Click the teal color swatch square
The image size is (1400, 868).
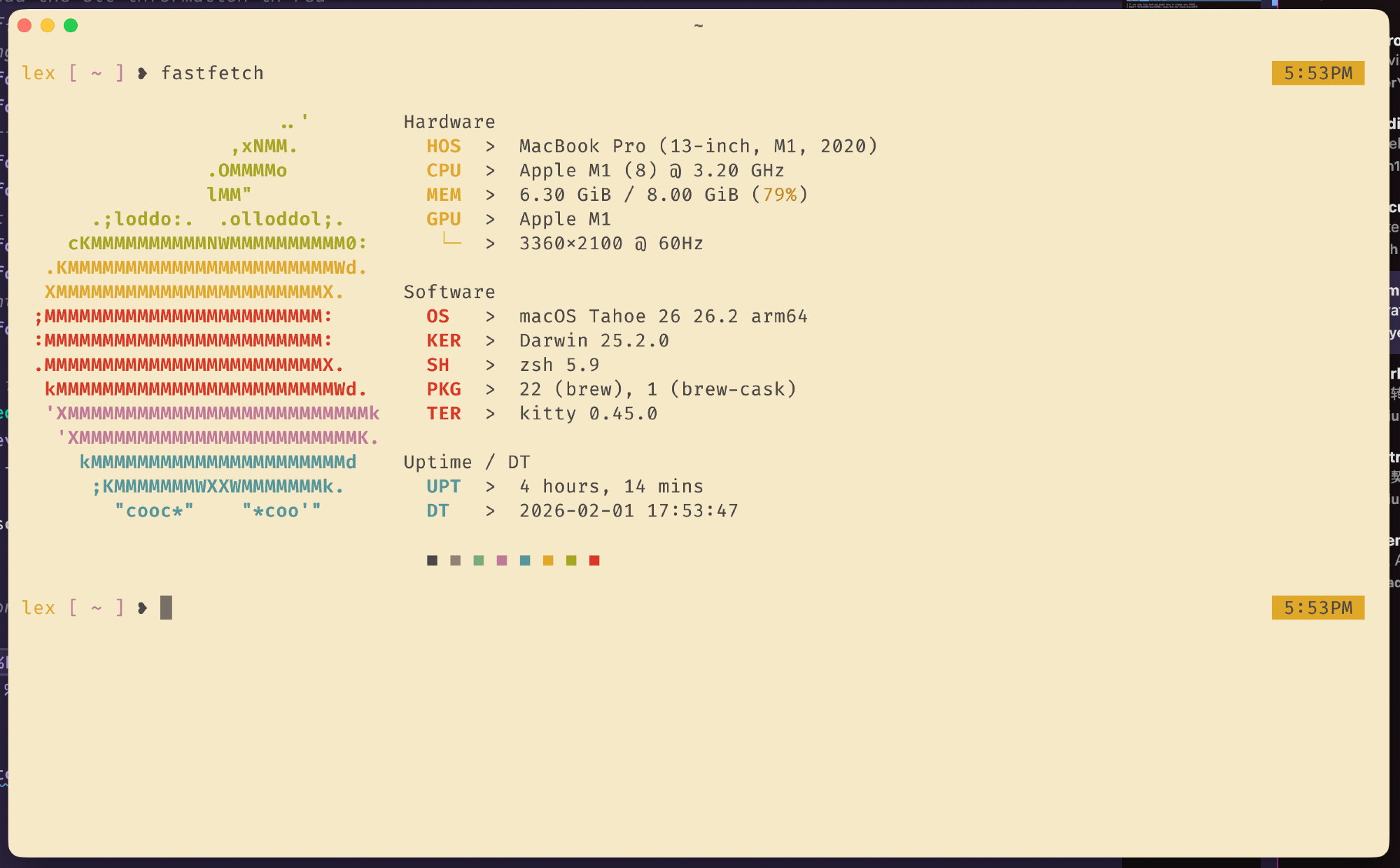(x=525, y=560)
